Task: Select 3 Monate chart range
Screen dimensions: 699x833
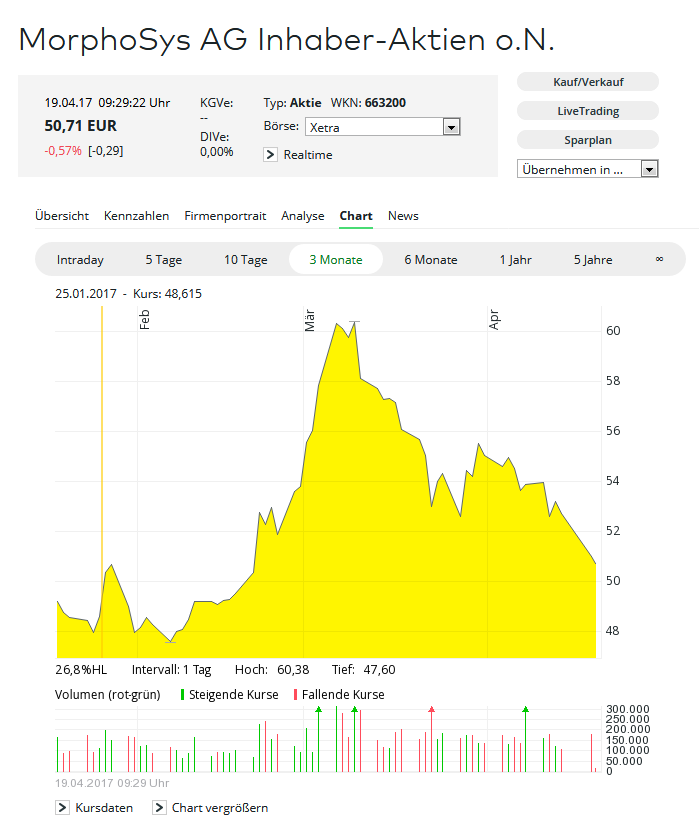Action: point(336,260)
